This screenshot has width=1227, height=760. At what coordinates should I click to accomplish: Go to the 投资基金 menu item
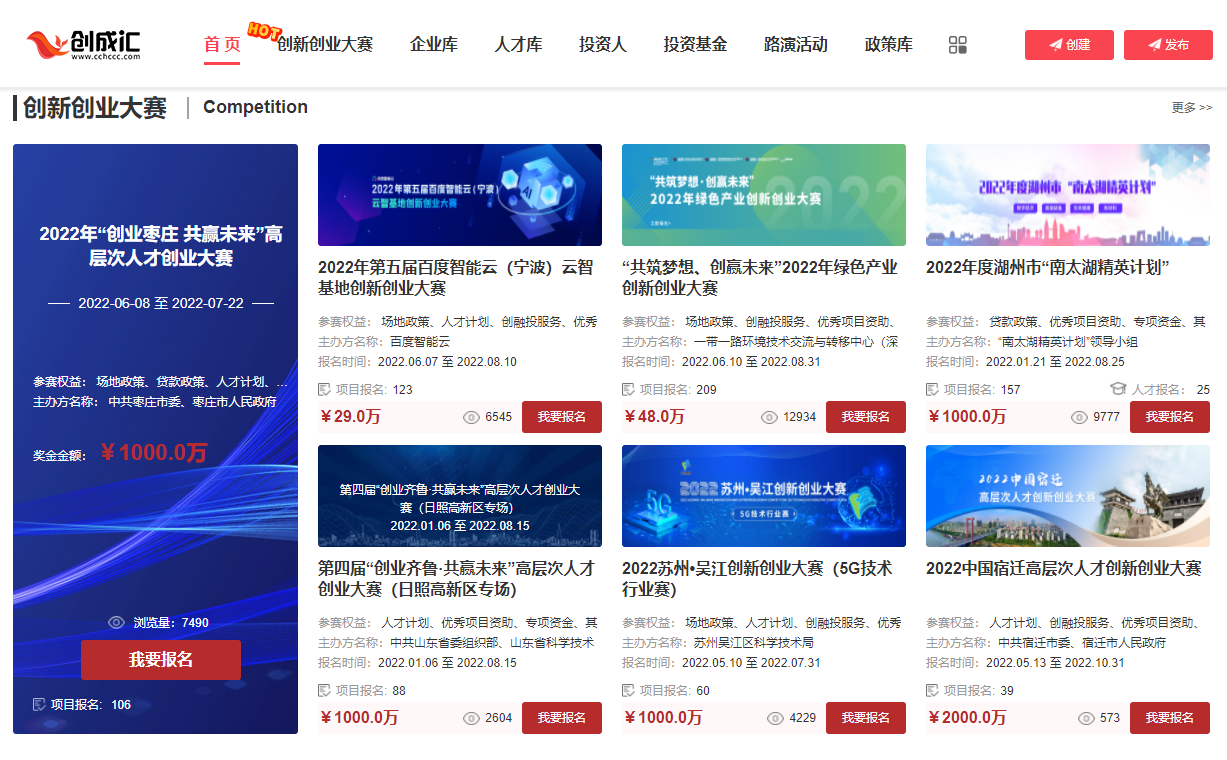pos(695,45)
